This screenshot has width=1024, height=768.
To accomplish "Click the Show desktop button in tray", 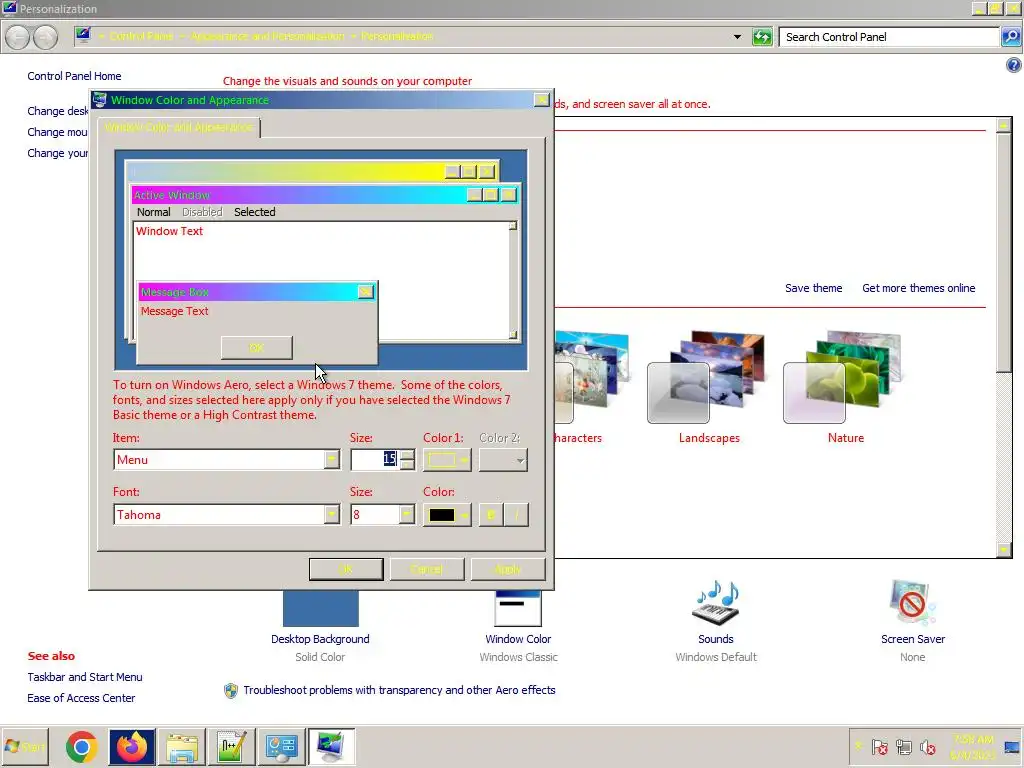I will pyautogui.click(x=1013, y=746).
